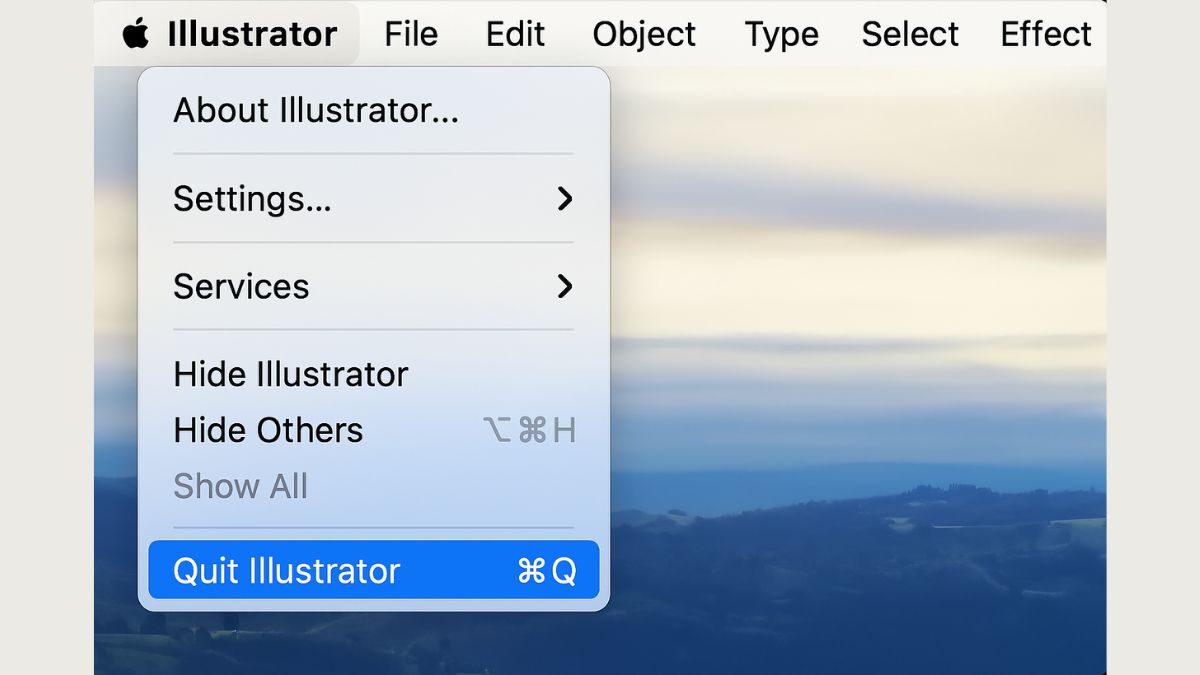Open the Object menu

pos(644,34)
